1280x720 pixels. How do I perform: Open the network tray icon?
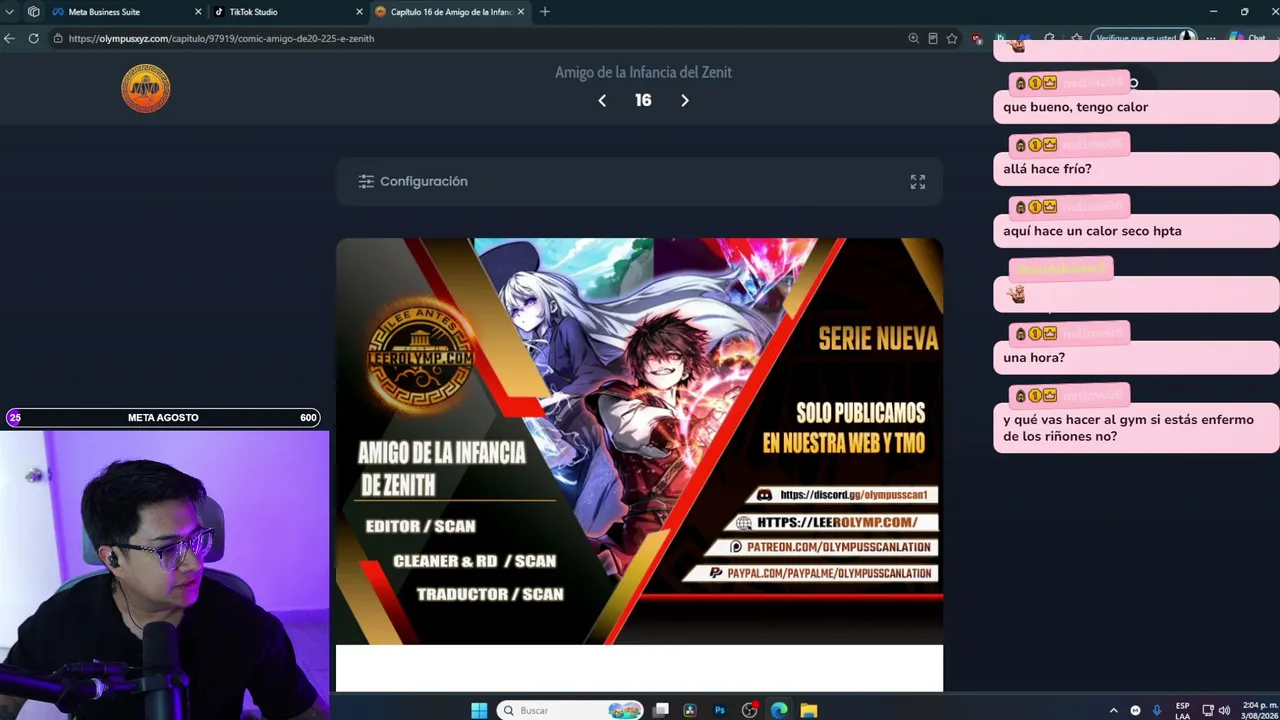coord(1208,710)
